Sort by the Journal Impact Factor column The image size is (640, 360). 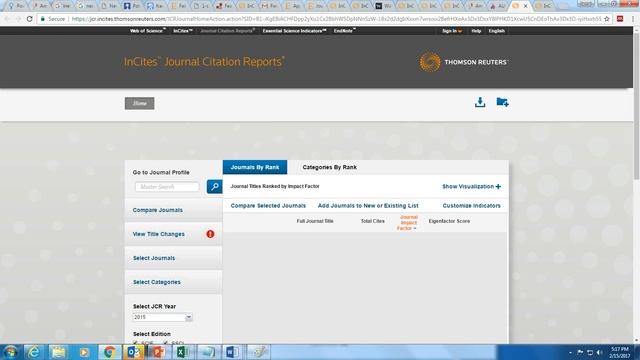pos(408,223)
